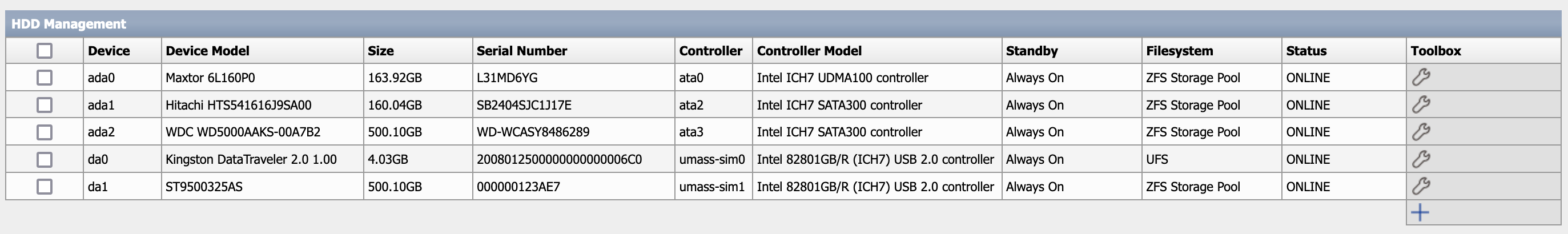Screen dimensions: 1568x234
Task: Mark the checkbox for da1
Action: click(45, 187)
